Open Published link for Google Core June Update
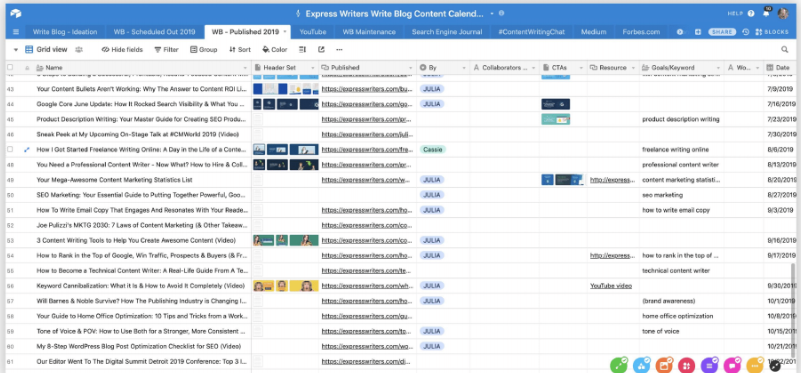 tap(367, 104)
